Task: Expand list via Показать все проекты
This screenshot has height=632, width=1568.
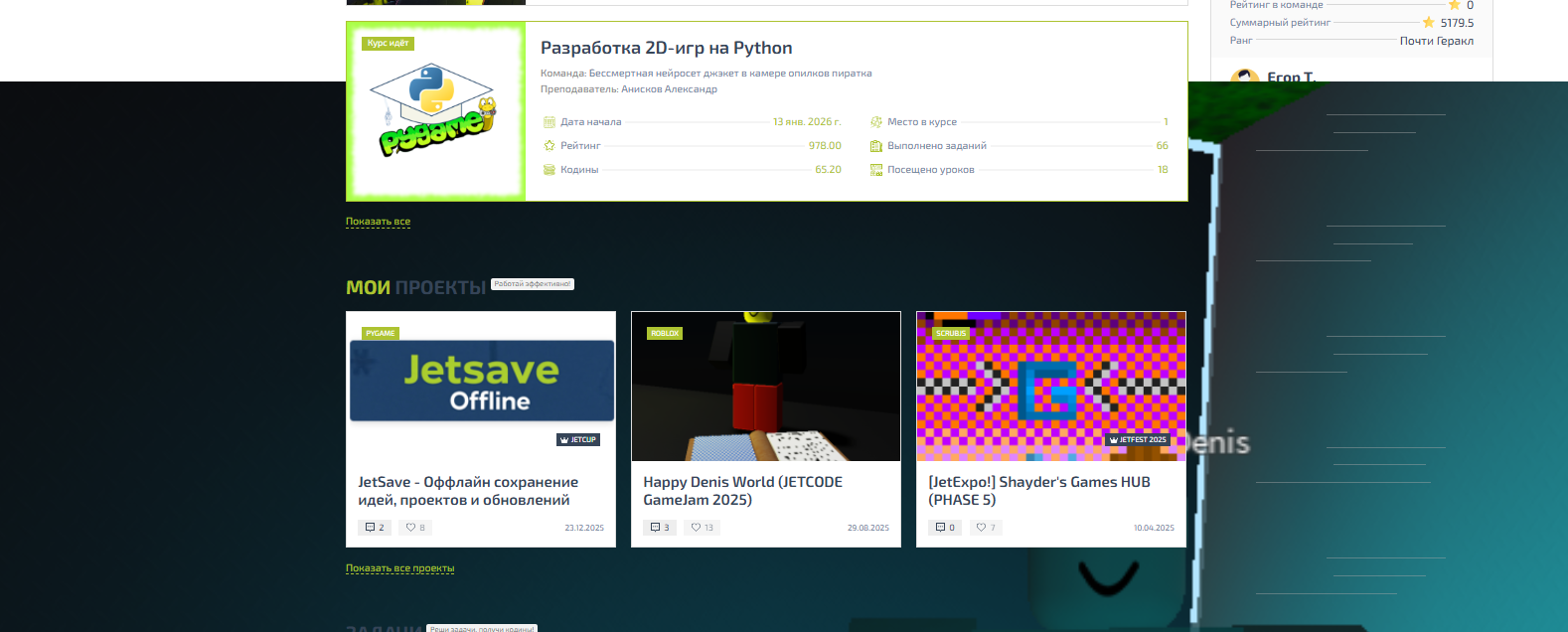Action: coord(399,568)
